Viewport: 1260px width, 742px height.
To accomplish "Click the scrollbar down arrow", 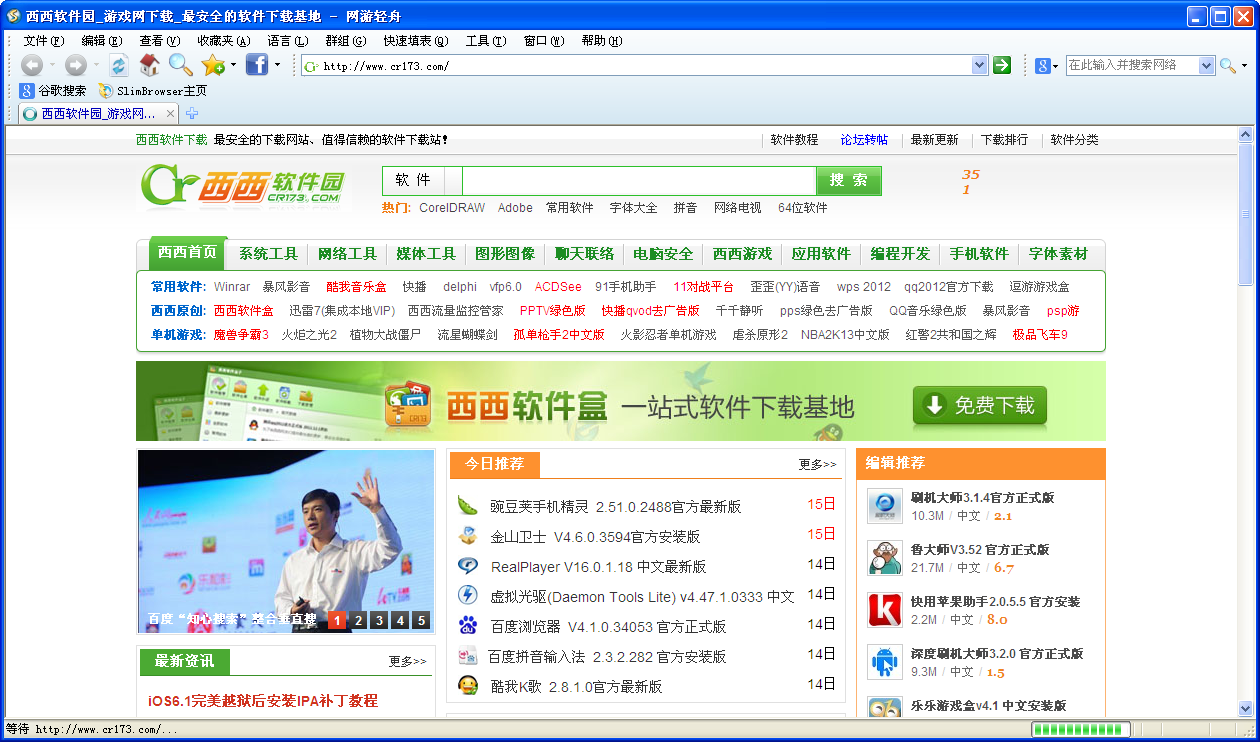I will click(x=1245, y=709).
